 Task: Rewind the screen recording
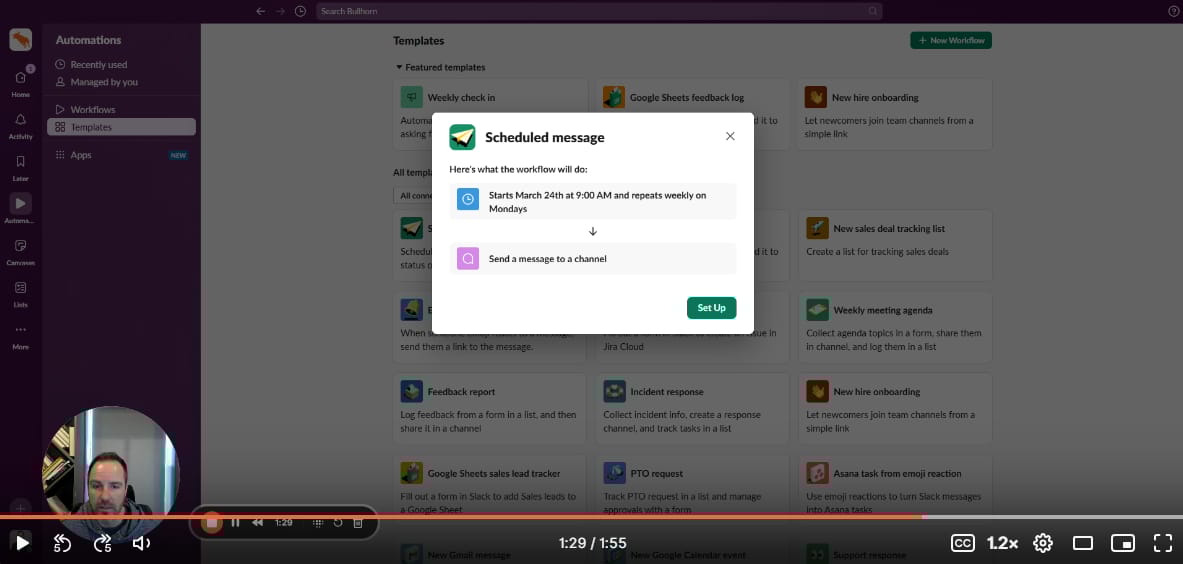pos(257,523)
